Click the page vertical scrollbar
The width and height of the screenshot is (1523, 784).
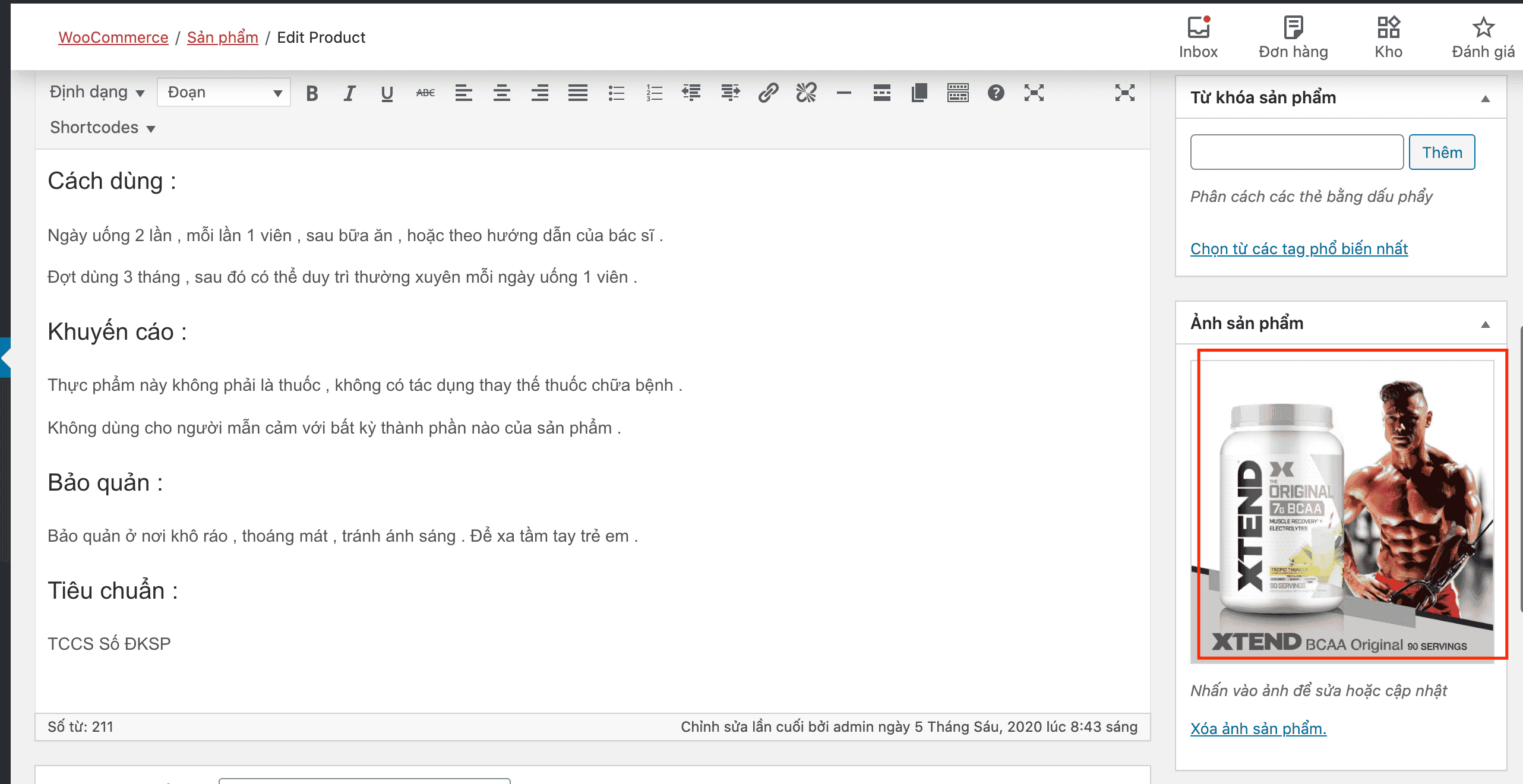click(x=1521, y=468)
